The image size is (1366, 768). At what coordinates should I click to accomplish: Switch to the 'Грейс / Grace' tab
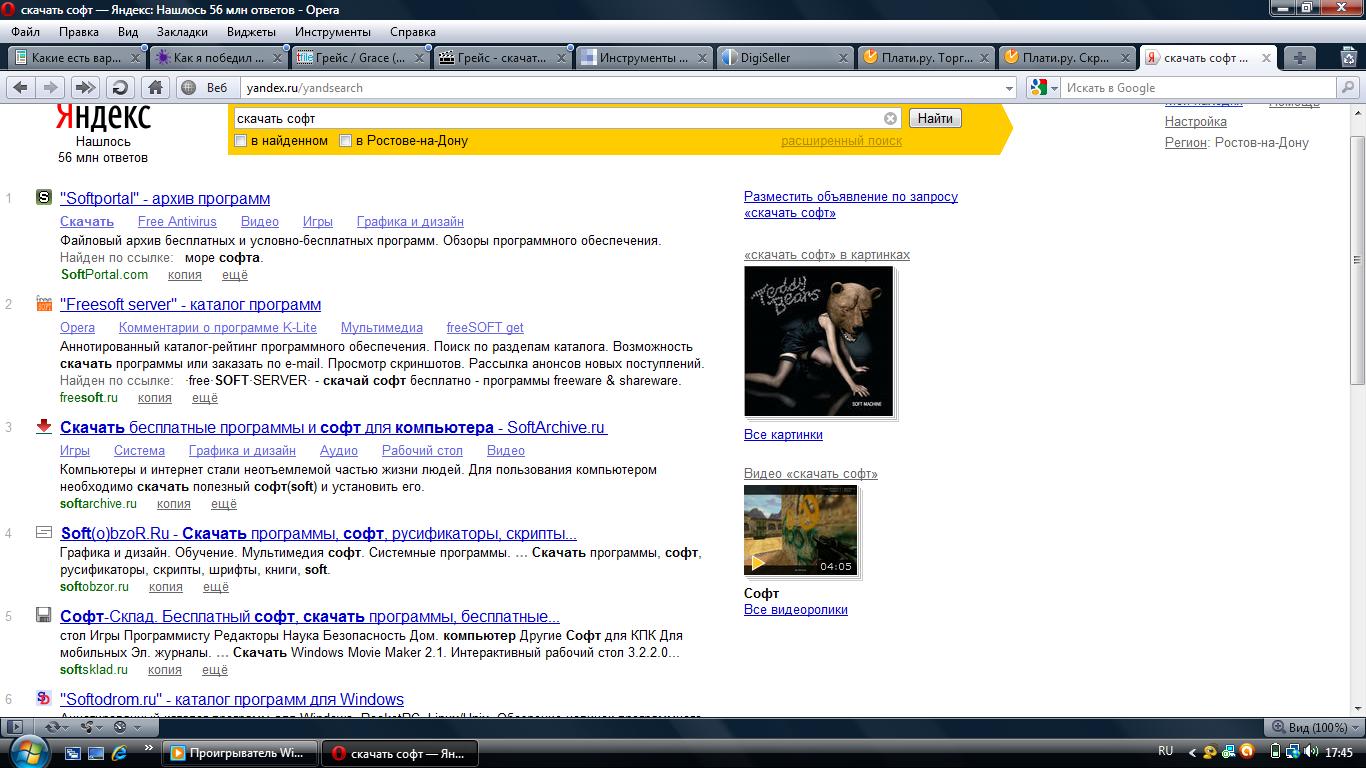tap(361, 57)
